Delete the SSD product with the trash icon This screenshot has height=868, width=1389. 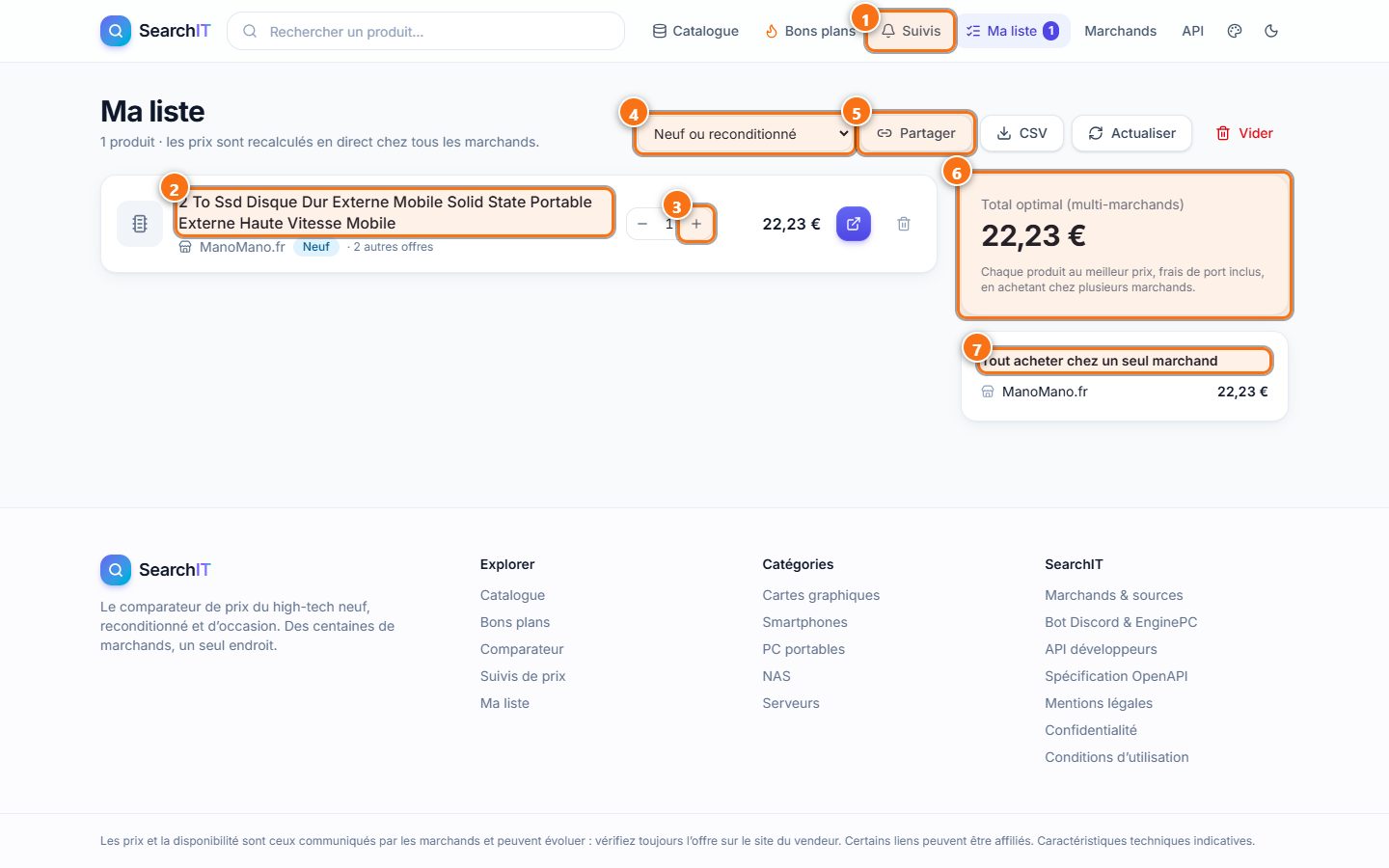pyautogui.click(x=904, y=224)
